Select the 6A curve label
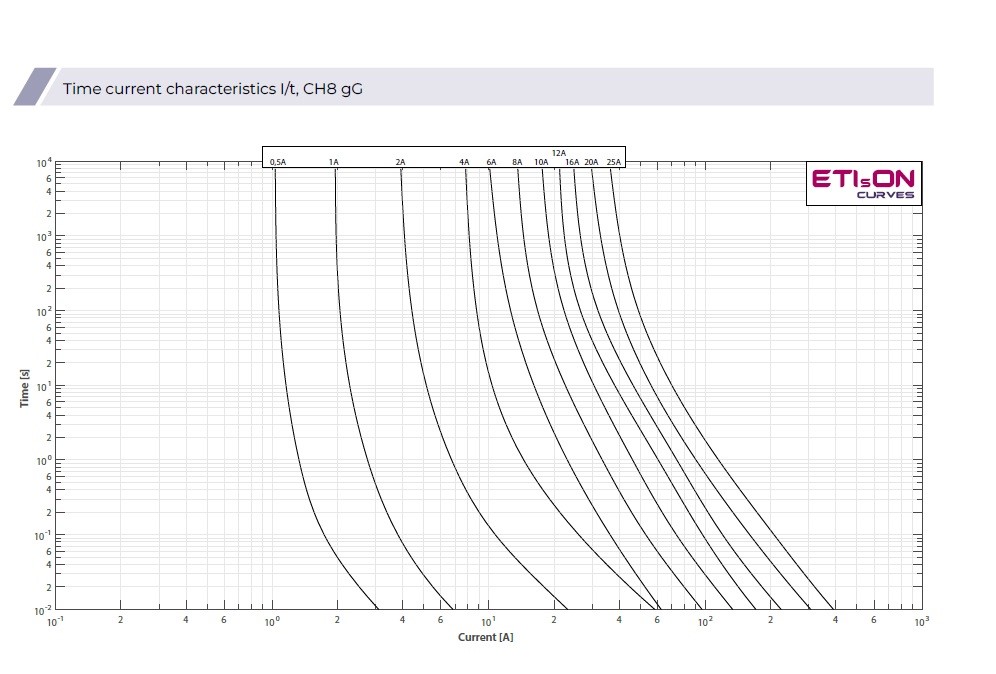 tap(491, 162)
